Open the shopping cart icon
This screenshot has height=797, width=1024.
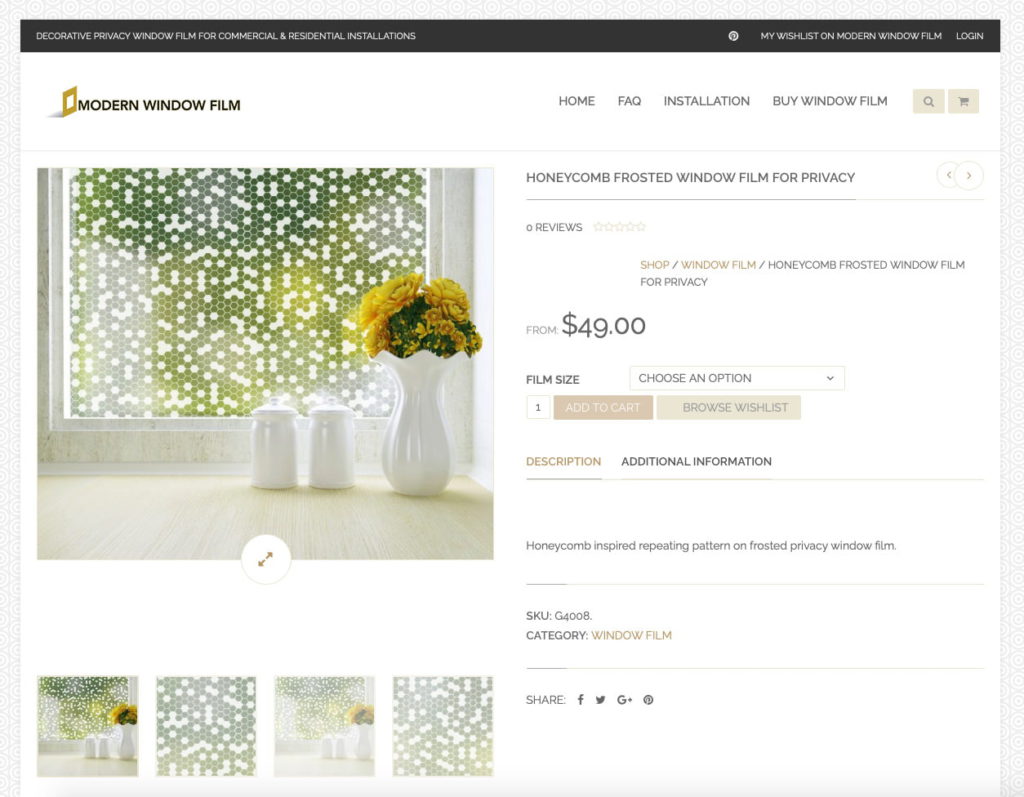click(x=963, y=101)
